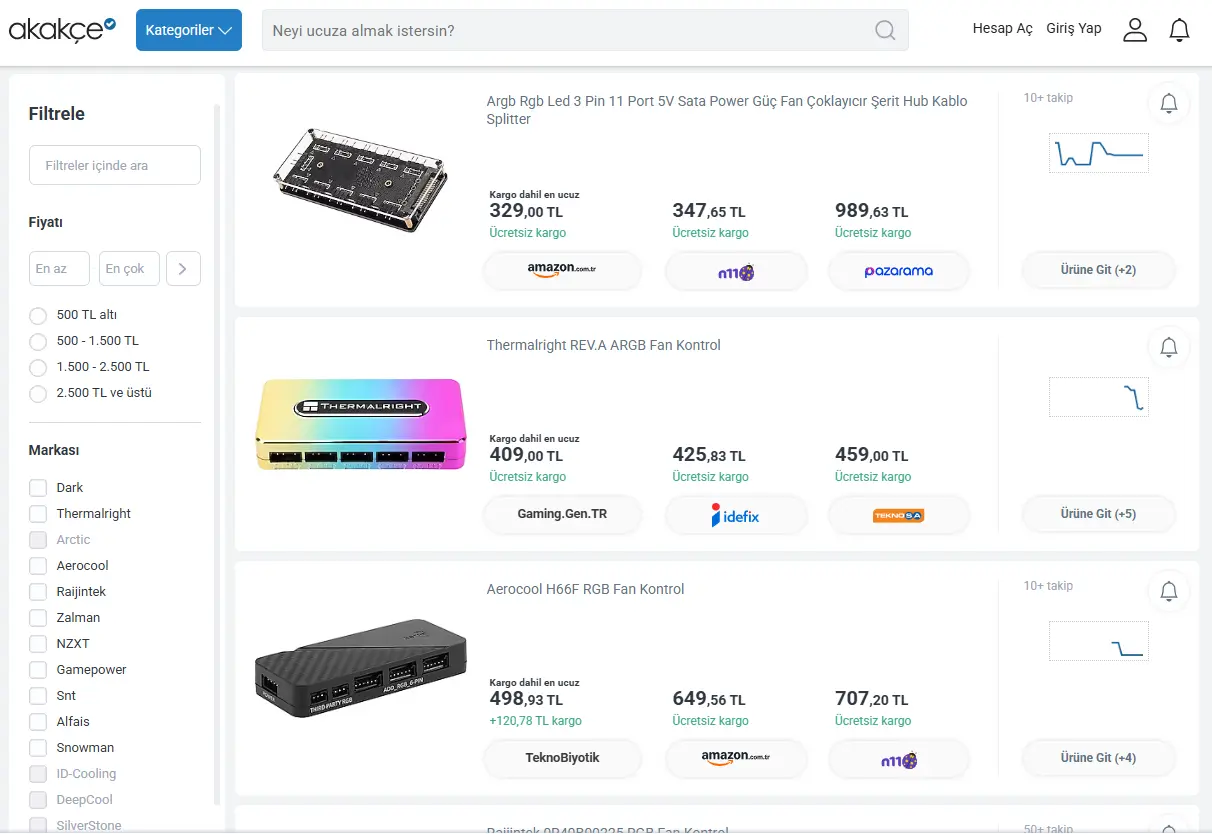Open TeknoBiyotik seller offer

(x=562, y=758)
